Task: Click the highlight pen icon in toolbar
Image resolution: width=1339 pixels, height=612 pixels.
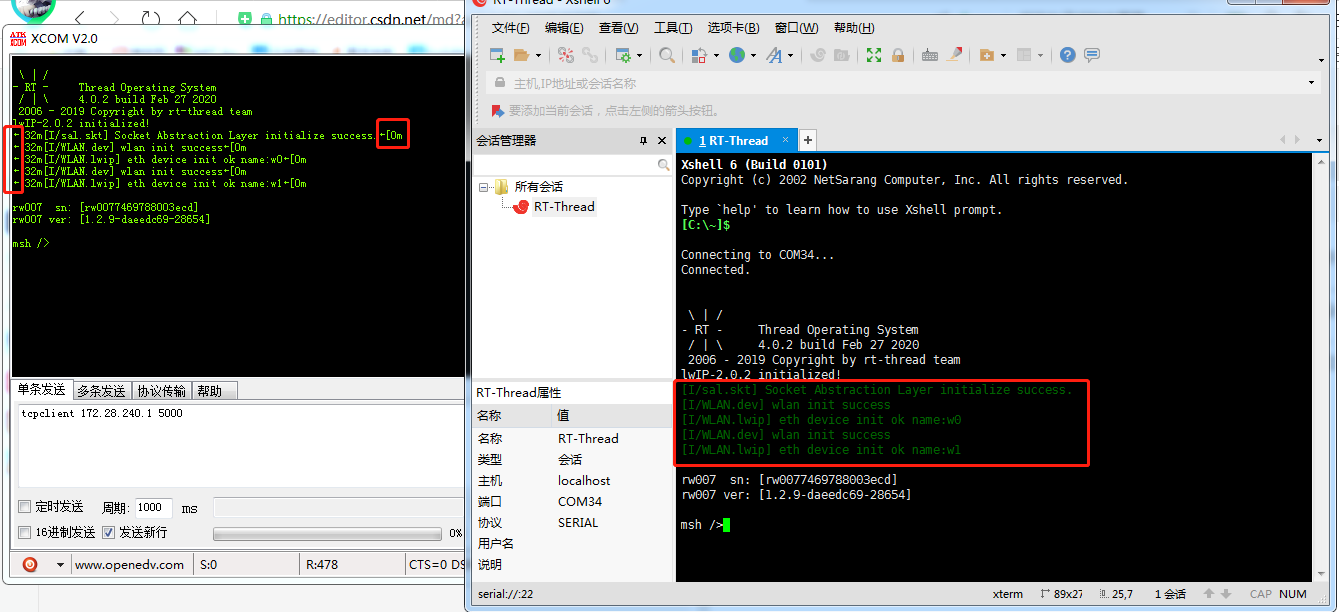Action: click(956, 55)
